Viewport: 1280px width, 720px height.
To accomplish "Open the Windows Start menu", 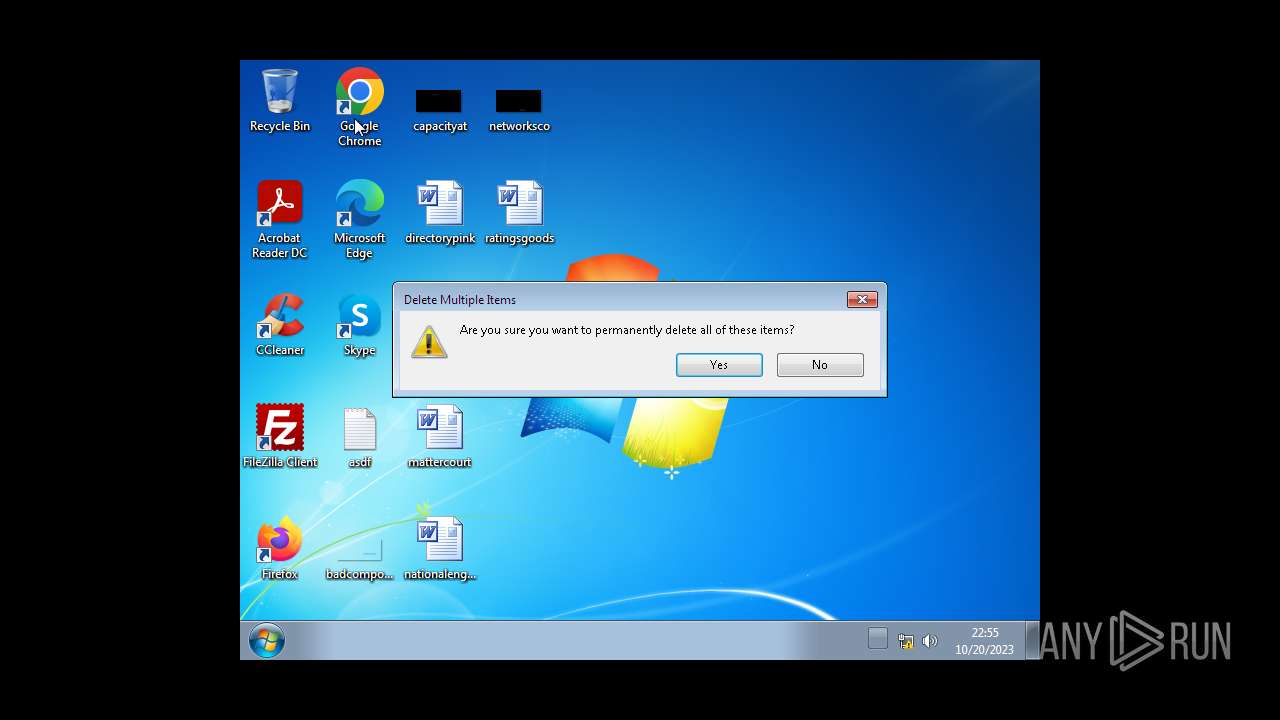I will tap(266, 640).
